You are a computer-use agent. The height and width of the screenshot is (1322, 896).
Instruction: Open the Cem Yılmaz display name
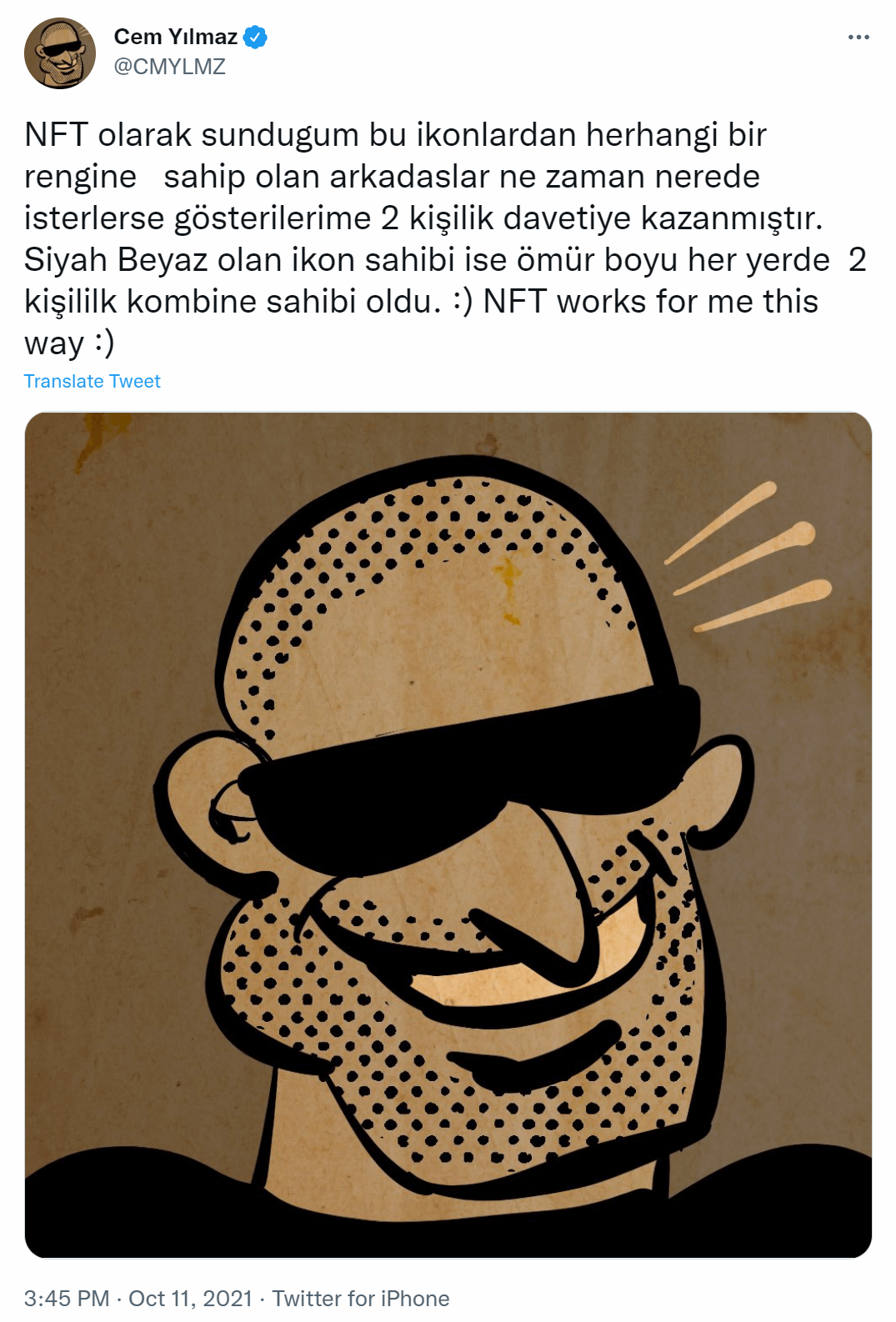click(176, 38)
